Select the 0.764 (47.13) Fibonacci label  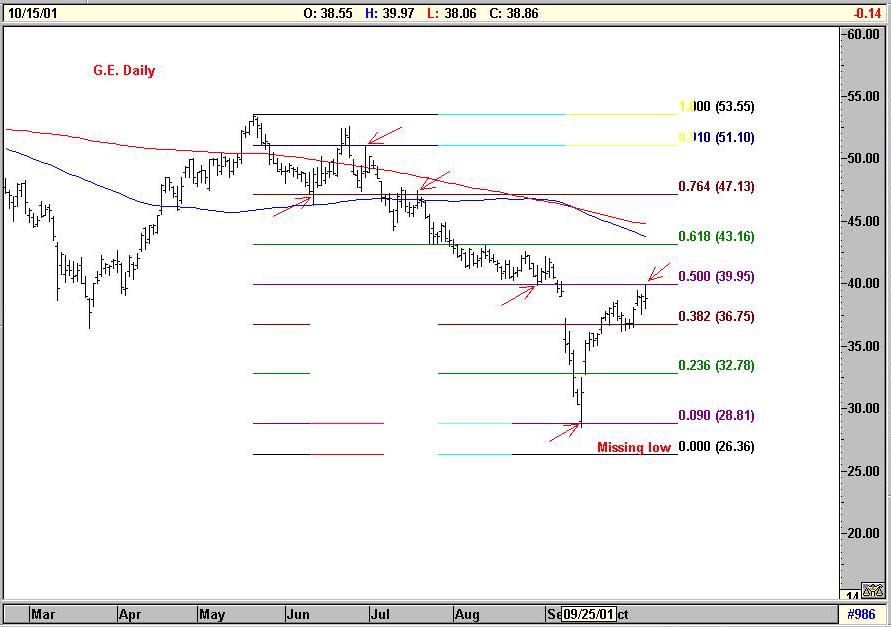click(717, 186)
